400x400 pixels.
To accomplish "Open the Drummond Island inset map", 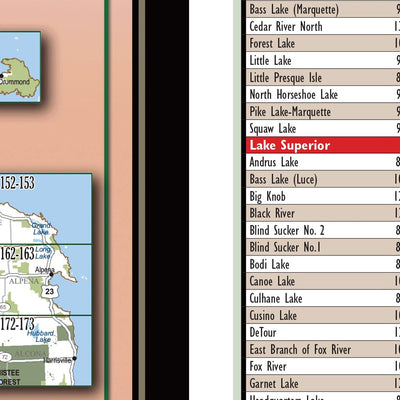I will coord(20,67).
